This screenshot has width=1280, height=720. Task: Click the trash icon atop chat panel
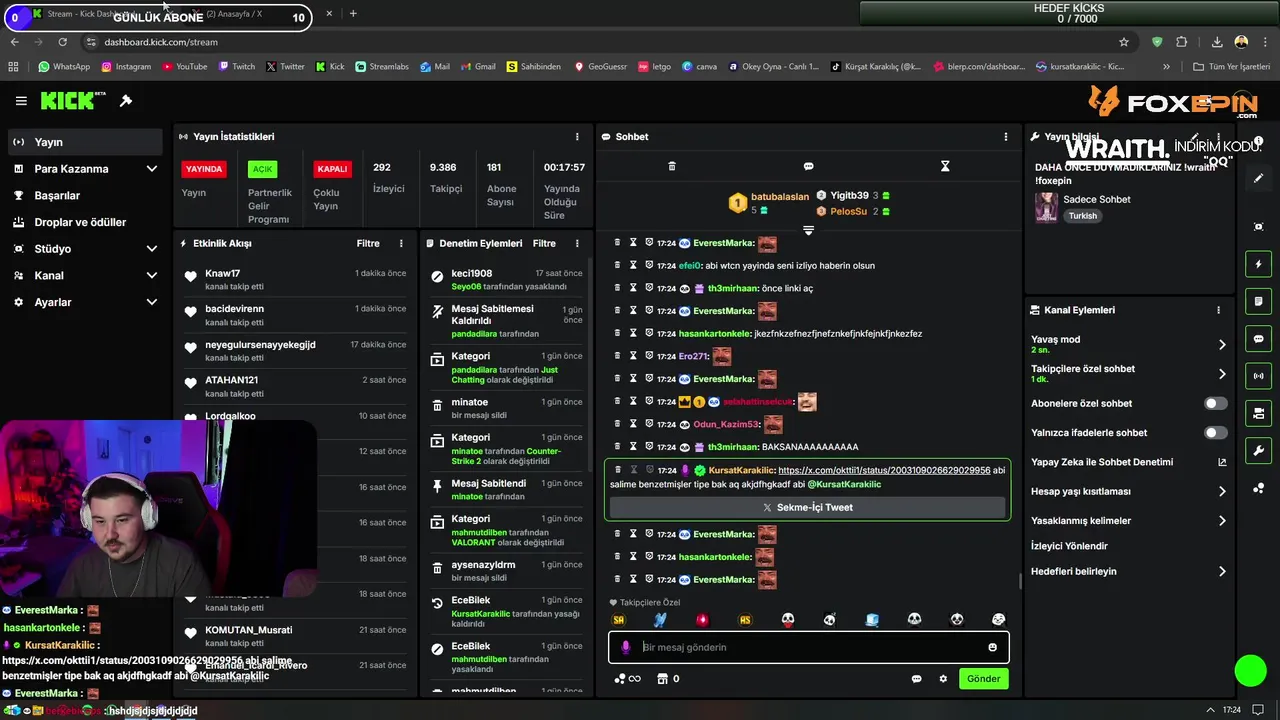click(672, 166)
